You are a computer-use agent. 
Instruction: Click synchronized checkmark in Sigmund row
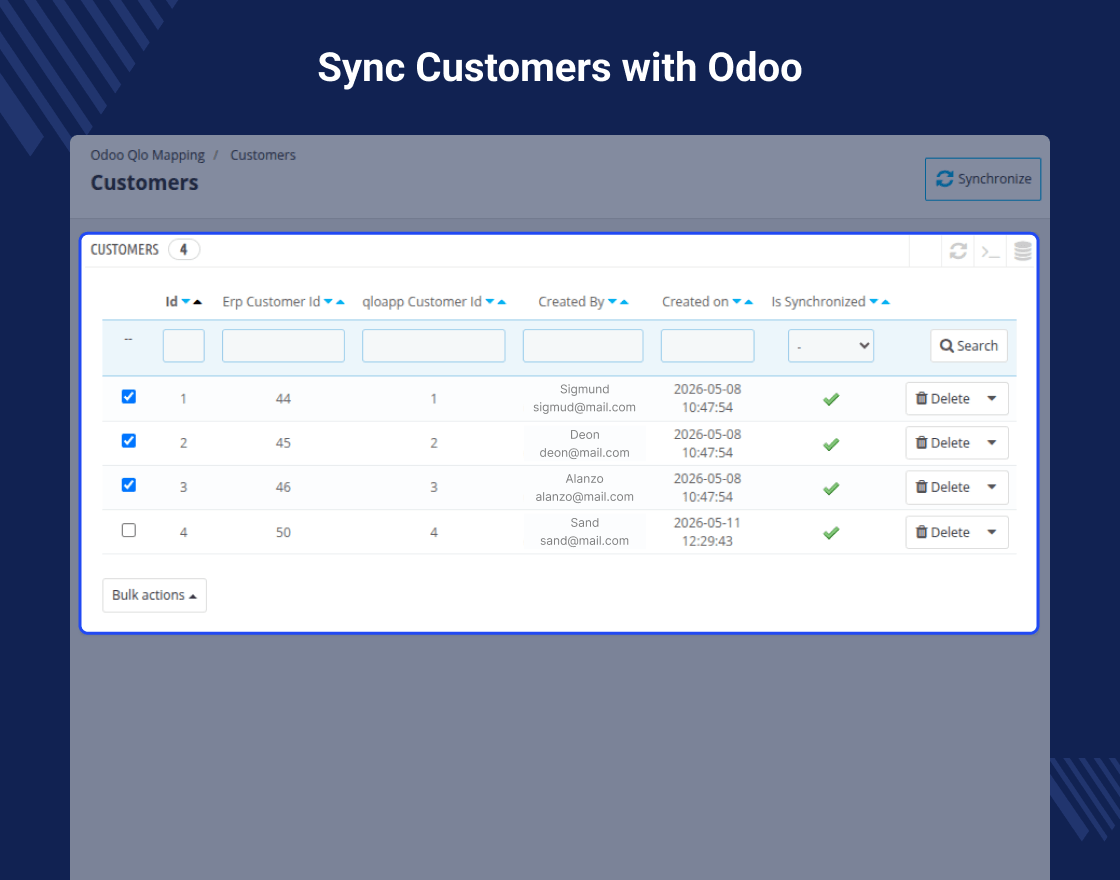click(831, 399)
